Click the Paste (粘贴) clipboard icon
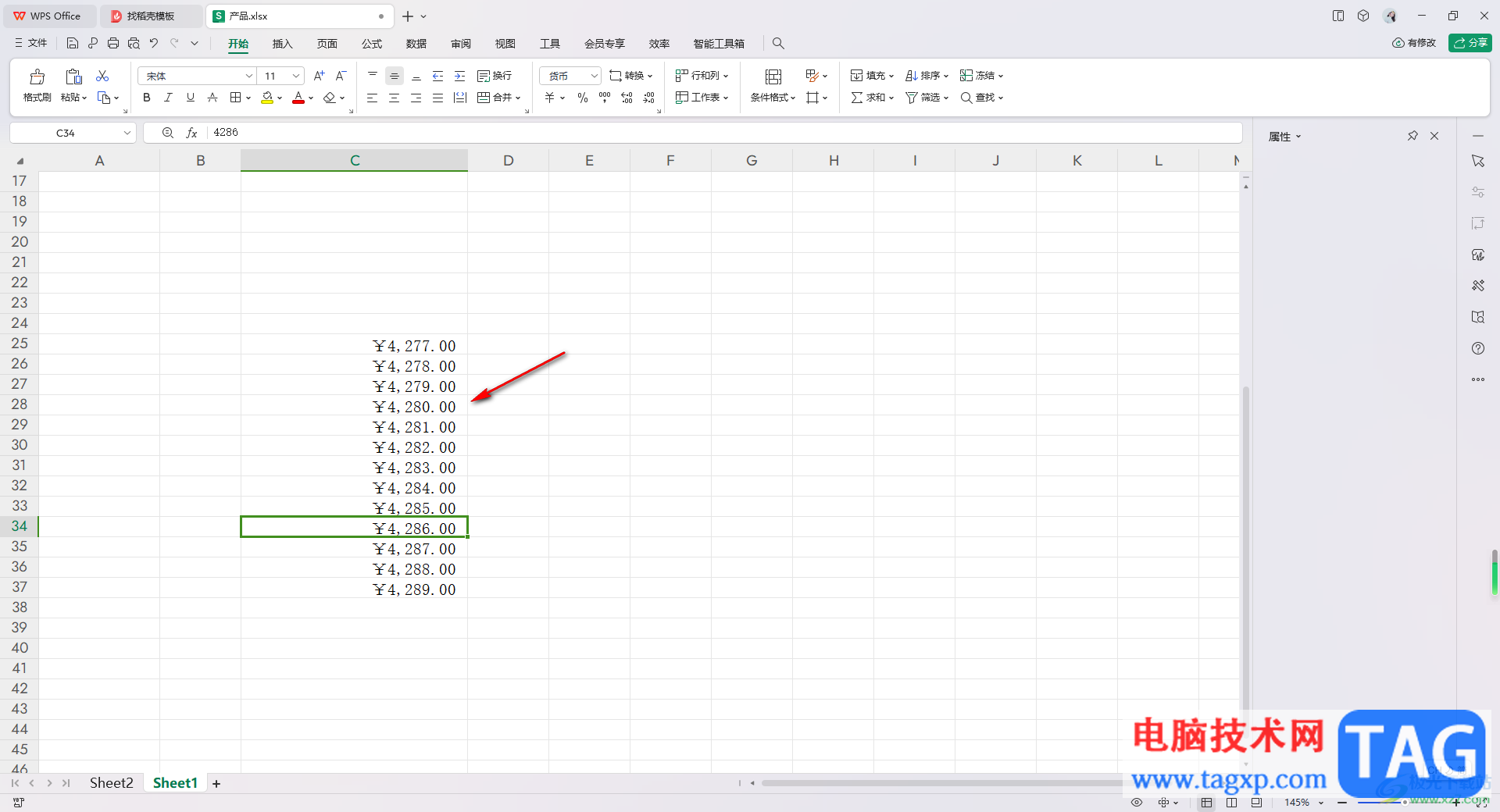1500x812 pixels. (73, 77)
